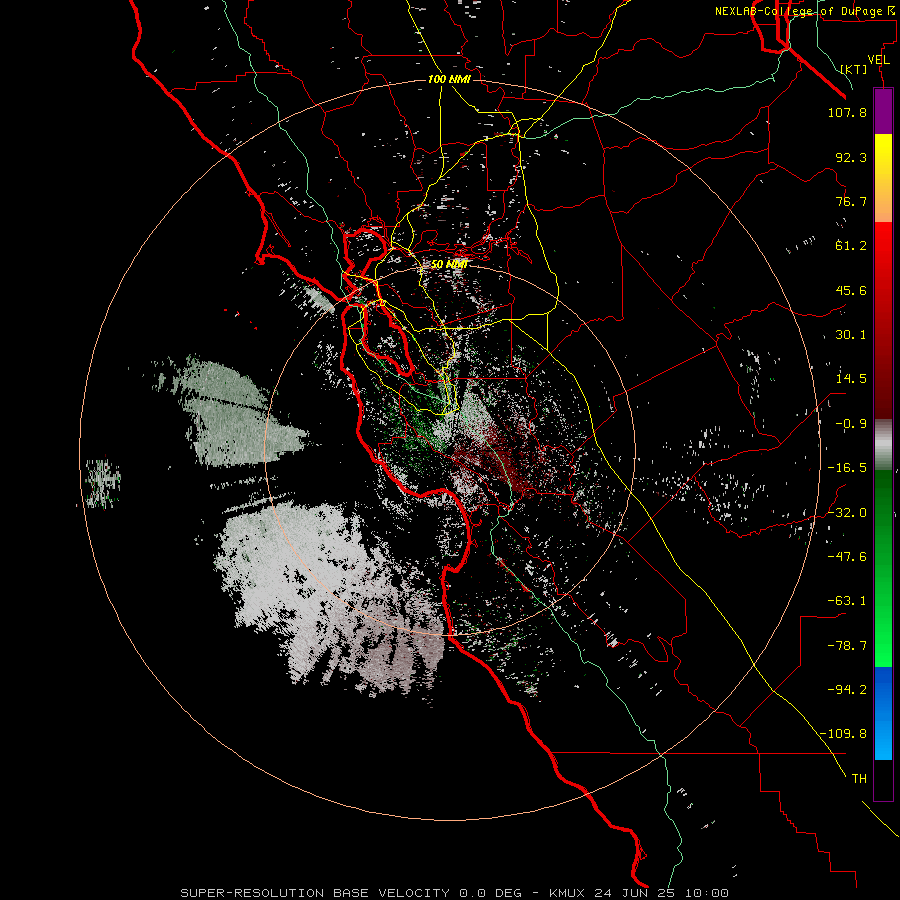
Task: Select the 61.2 velocity scale value
Action: pos(851,246)
